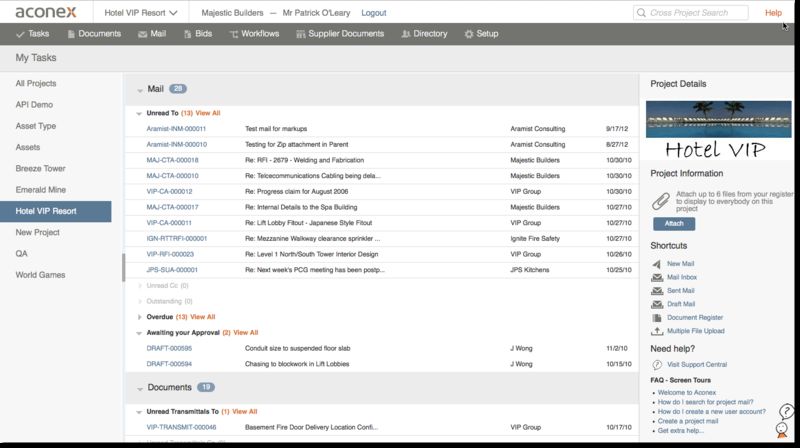Collapse the Awaiting your Approval group
This screenshot has width=800, height=448.
(x=139, y=333)
